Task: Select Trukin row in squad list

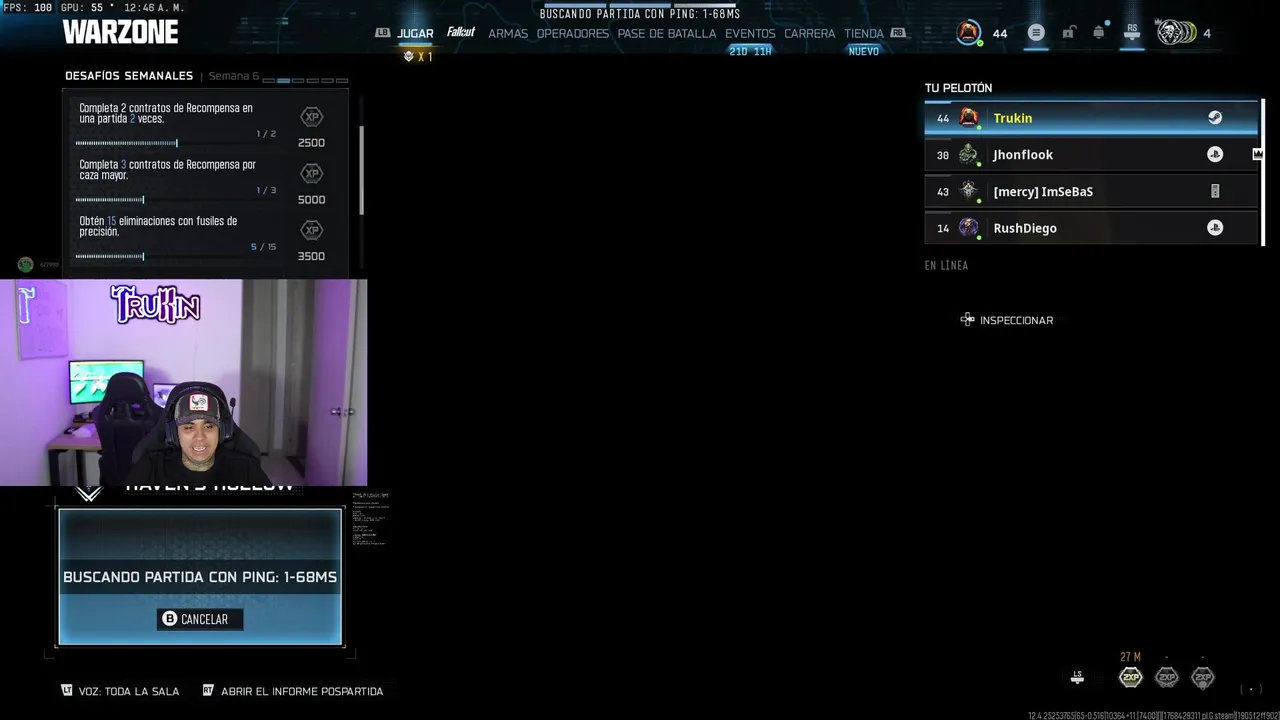Action: [x=1091, y=118]
